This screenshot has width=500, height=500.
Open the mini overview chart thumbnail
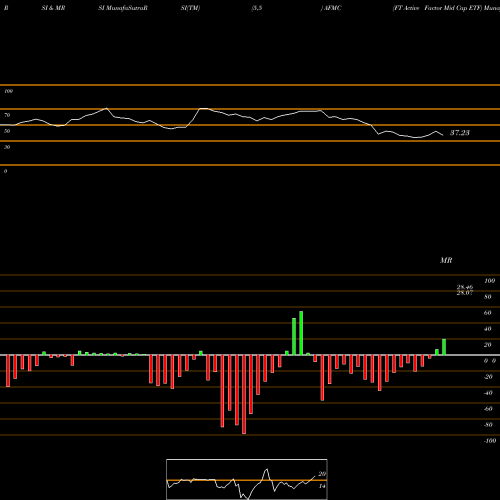pos(247,479)
